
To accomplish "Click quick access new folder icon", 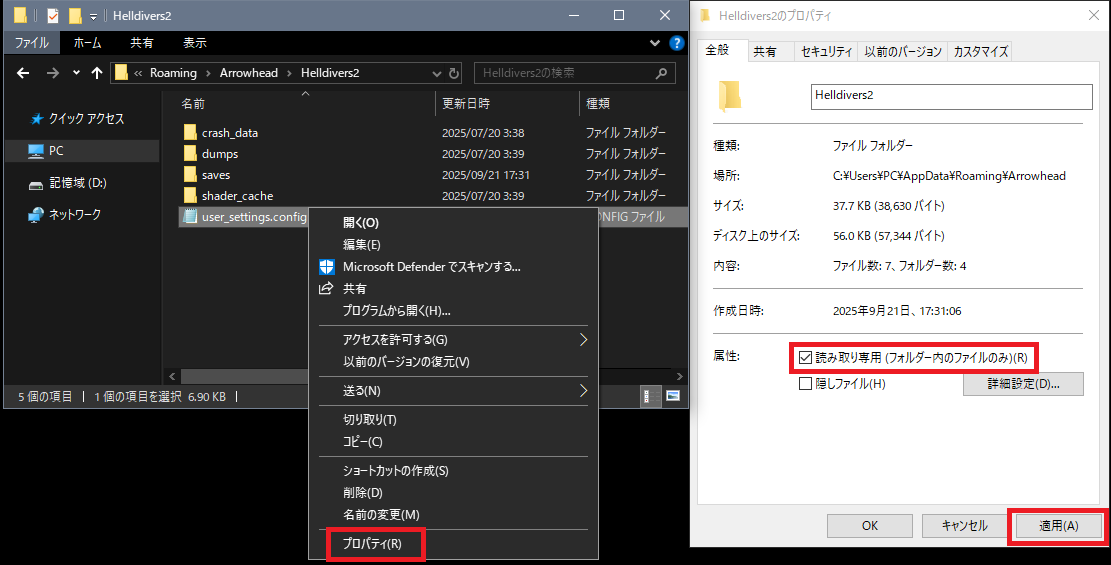I will click(x=74, y=15).
